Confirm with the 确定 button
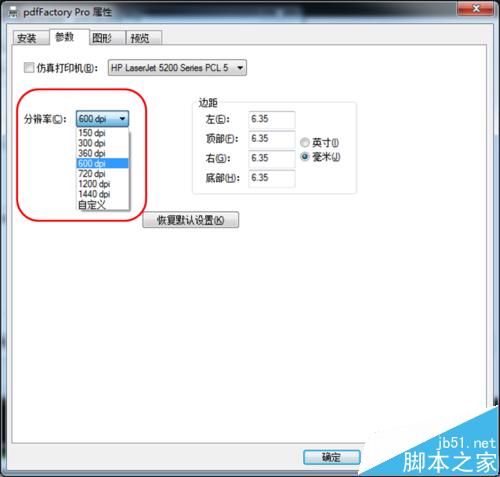Image resolution: width=500 pixels, height=477 pixels. (332, 457)
